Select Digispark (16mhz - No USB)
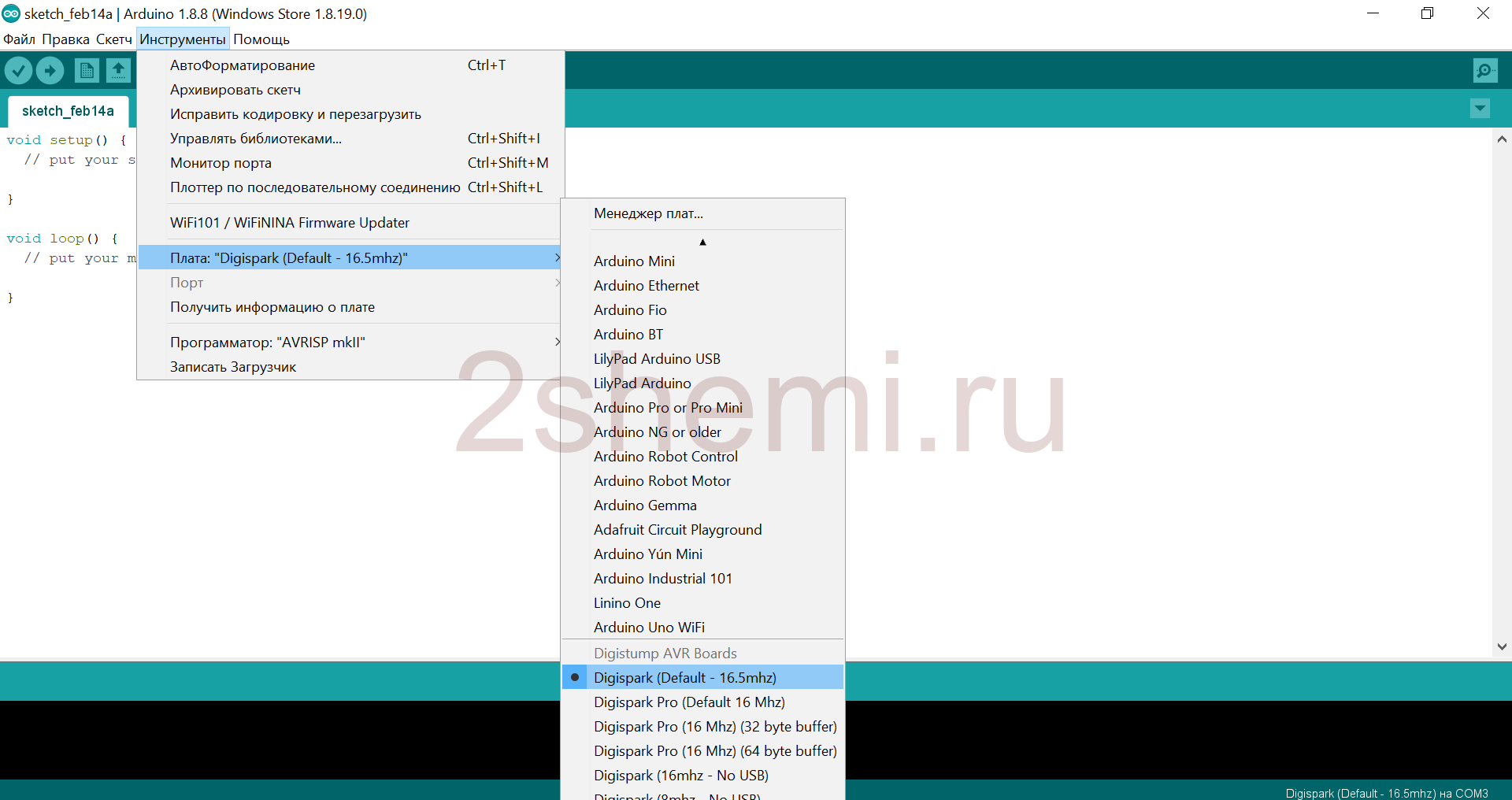The width and height of the screenshot is (1512, 800). (702, 776)
